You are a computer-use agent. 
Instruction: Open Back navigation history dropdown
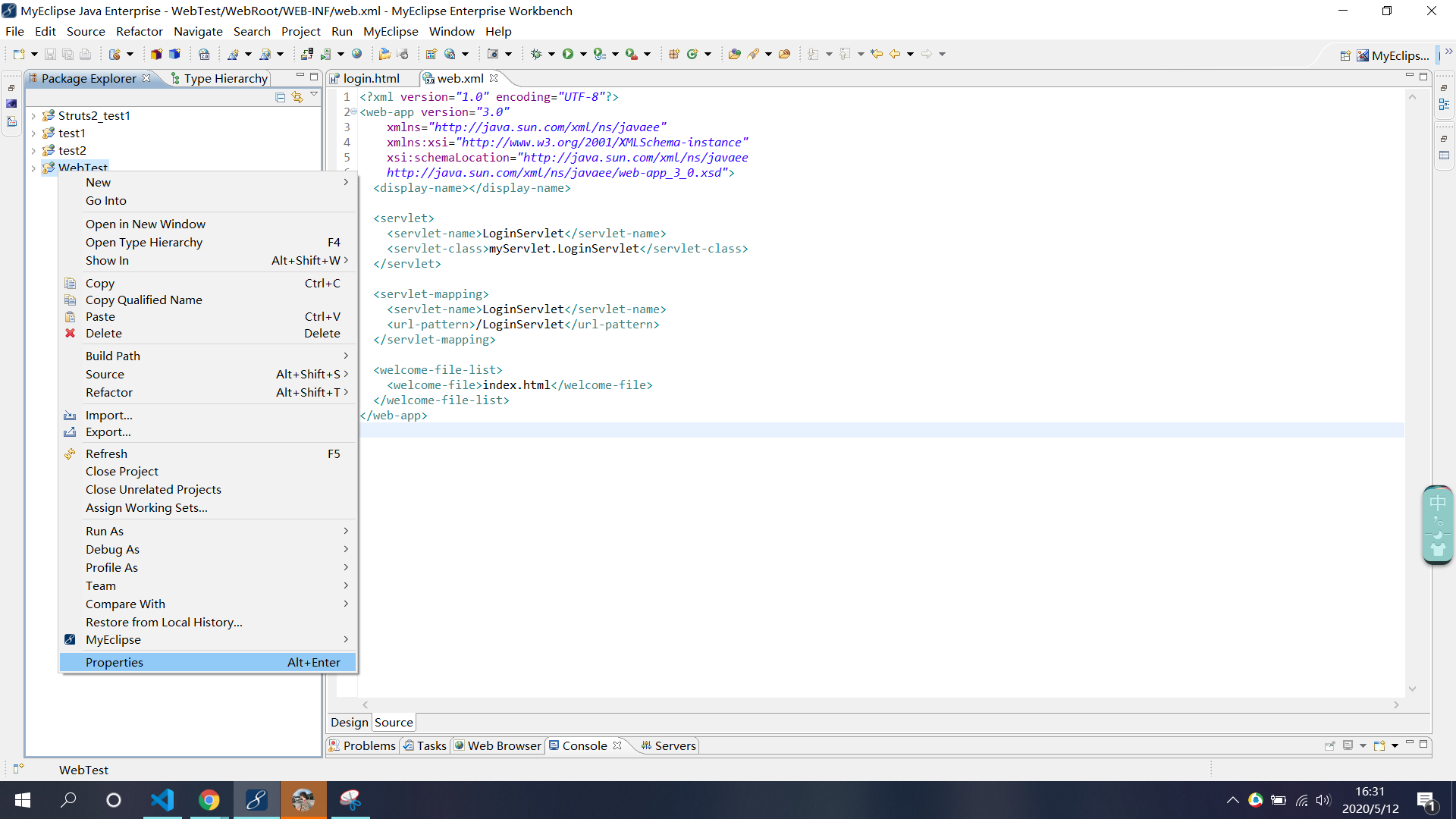pyautogui.click(x=910, y=55)
